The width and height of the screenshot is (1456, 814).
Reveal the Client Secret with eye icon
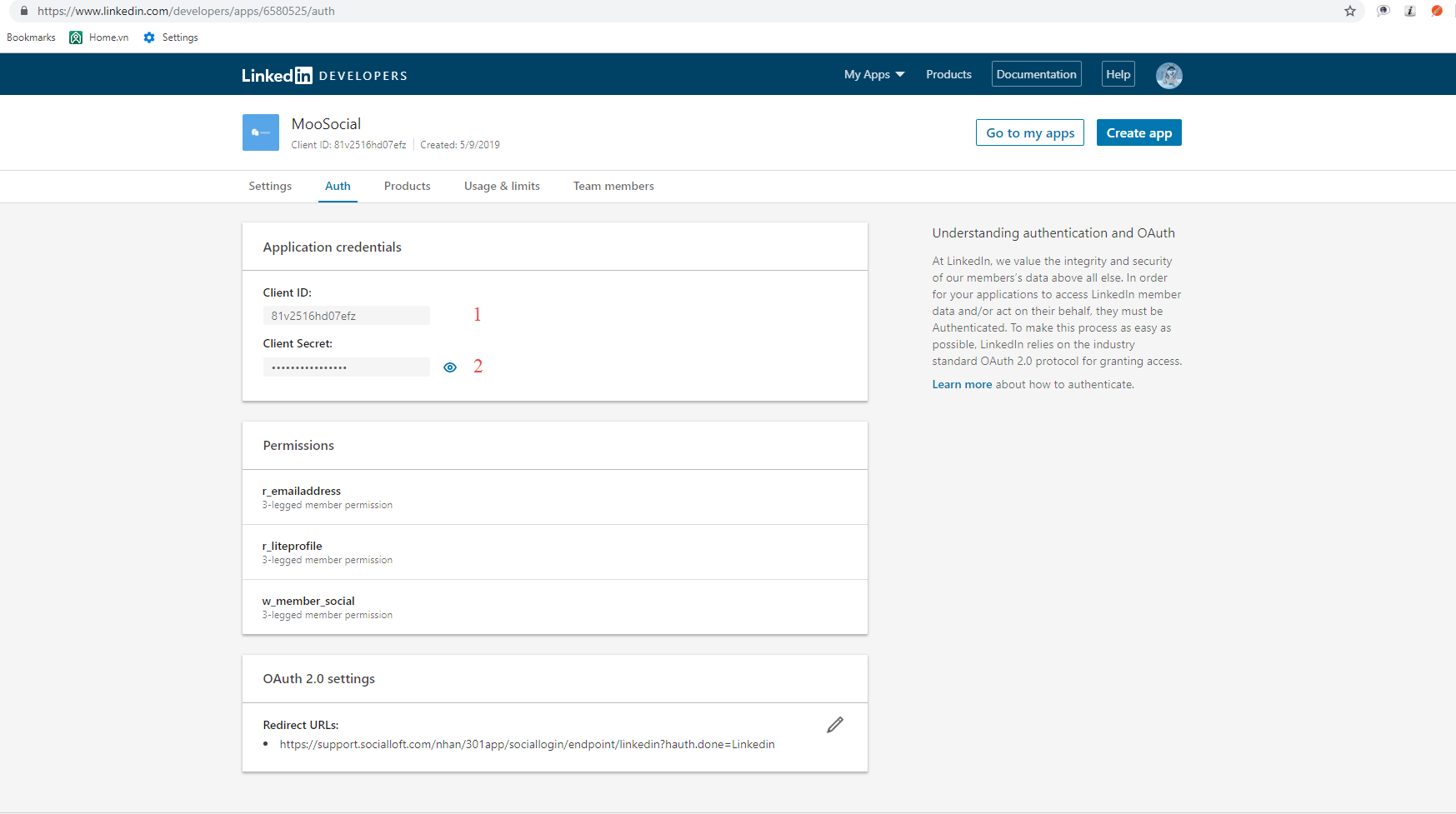pos(450,367)
